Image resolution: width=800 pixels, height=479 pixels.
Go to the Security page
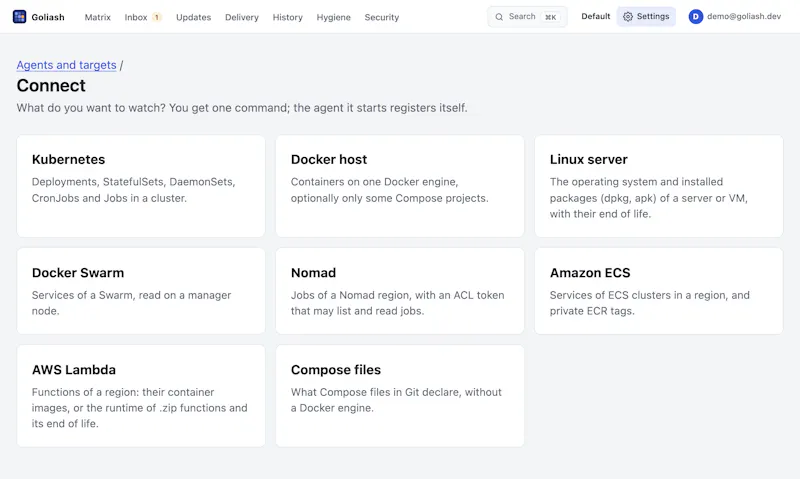click(x=382, y=17)
